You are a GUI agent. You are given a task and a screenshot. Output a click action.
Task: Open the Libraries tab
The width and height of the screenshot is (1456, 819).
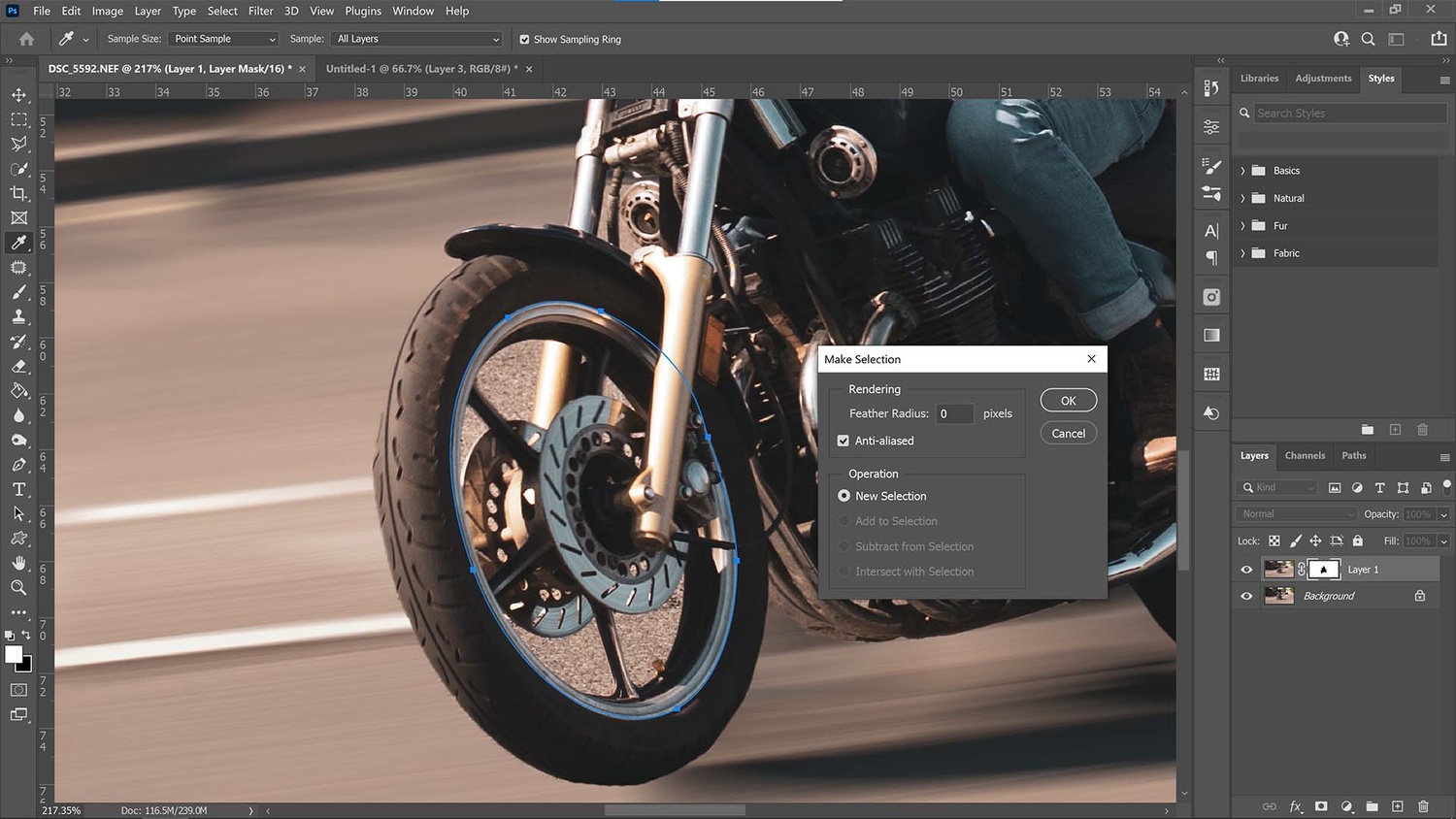tap(1259, 79)
